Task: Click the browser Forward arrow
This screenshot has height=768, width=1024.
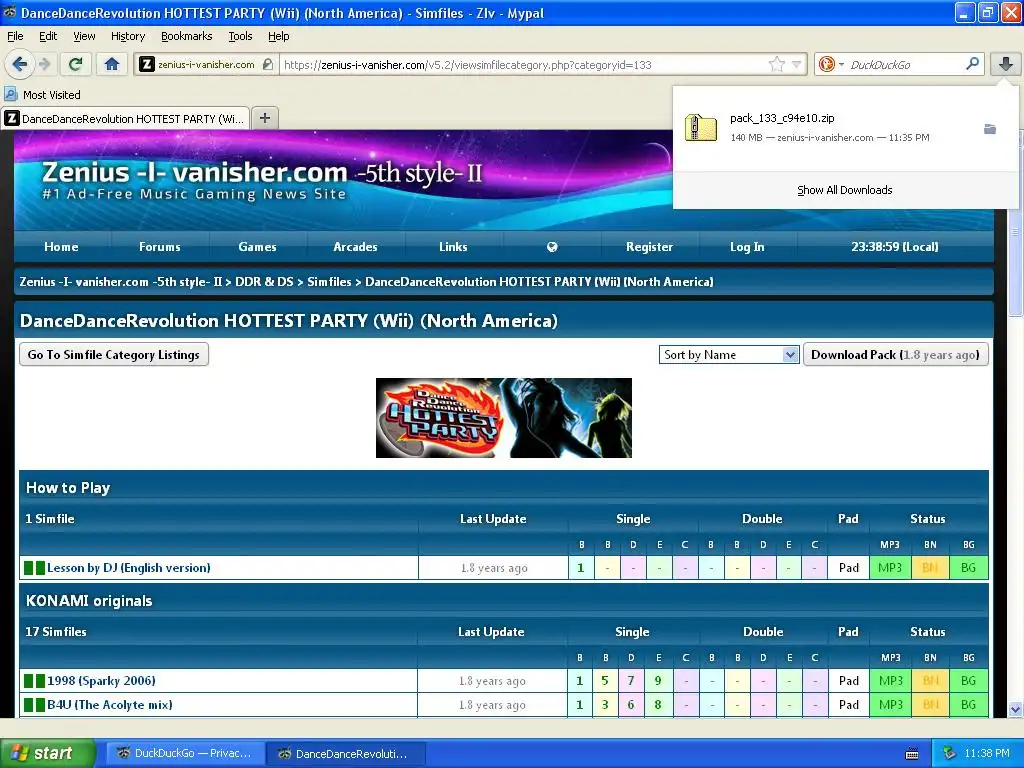Action: click(x=44, y=64)
